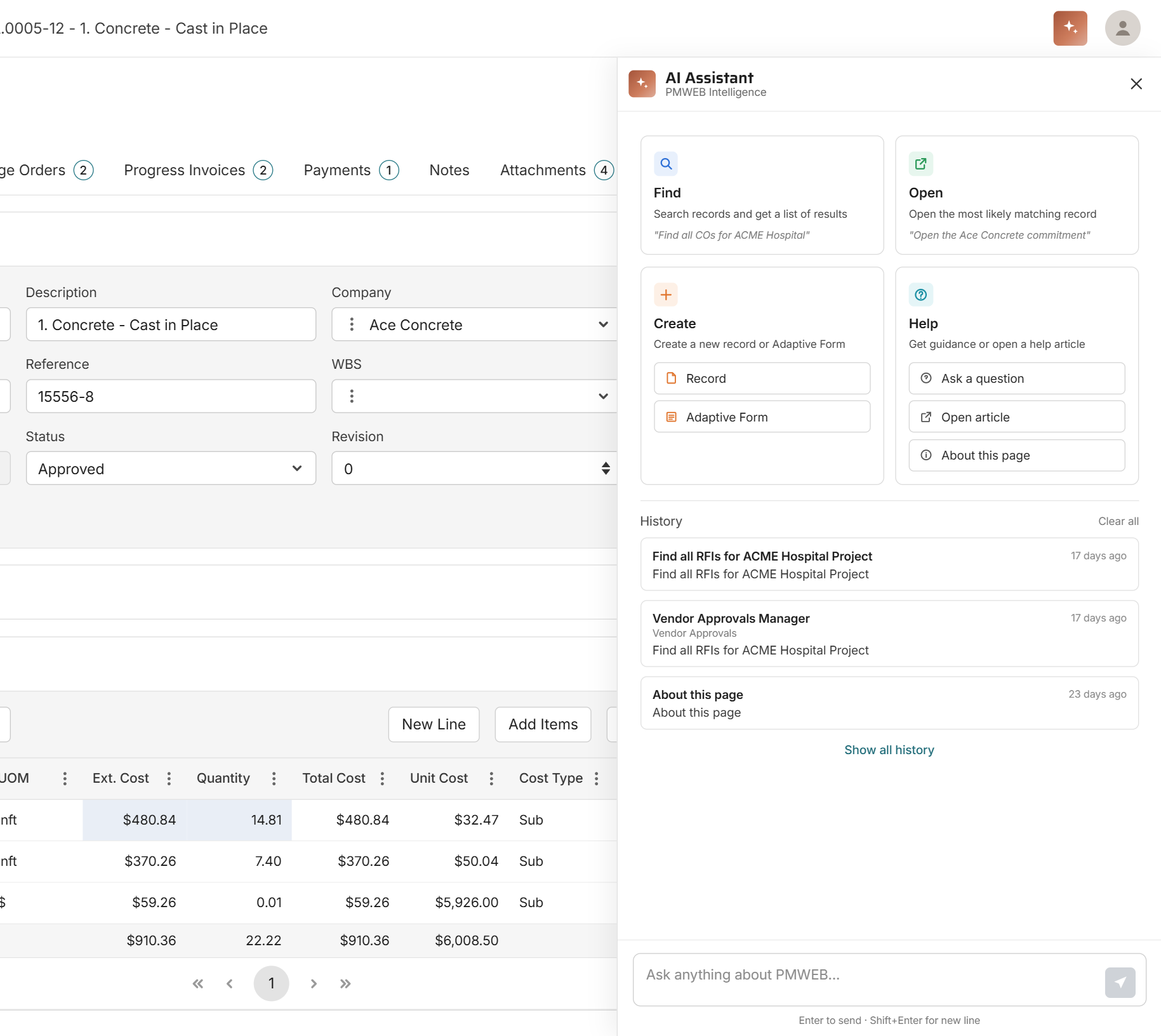The image size is (1161, 1036).
Task: Create a new Record
Action: click(762, 378)
